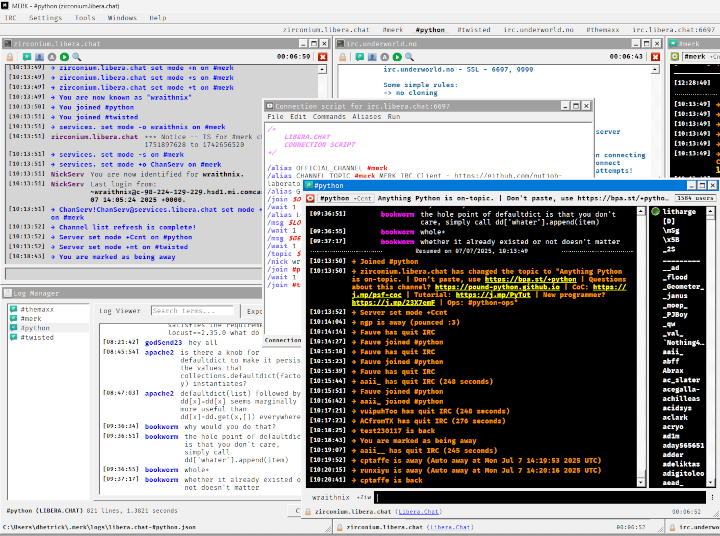This screenshot has width=720, height=536.
Task: Open the Tools menu
Action: tap(85, 18)
